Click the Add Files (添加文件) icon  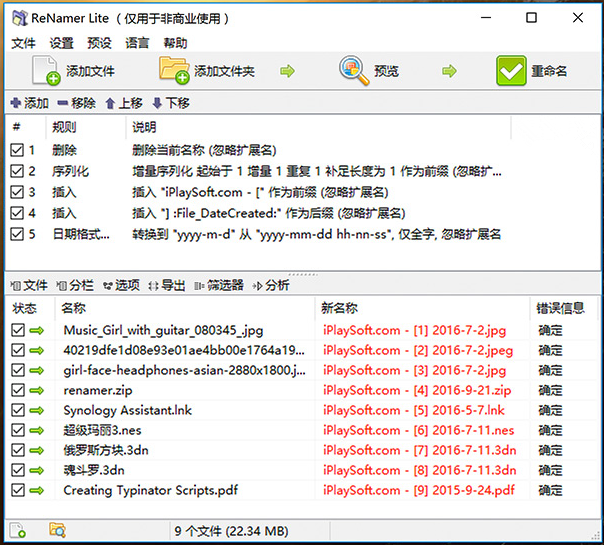(x=46, y=70)
